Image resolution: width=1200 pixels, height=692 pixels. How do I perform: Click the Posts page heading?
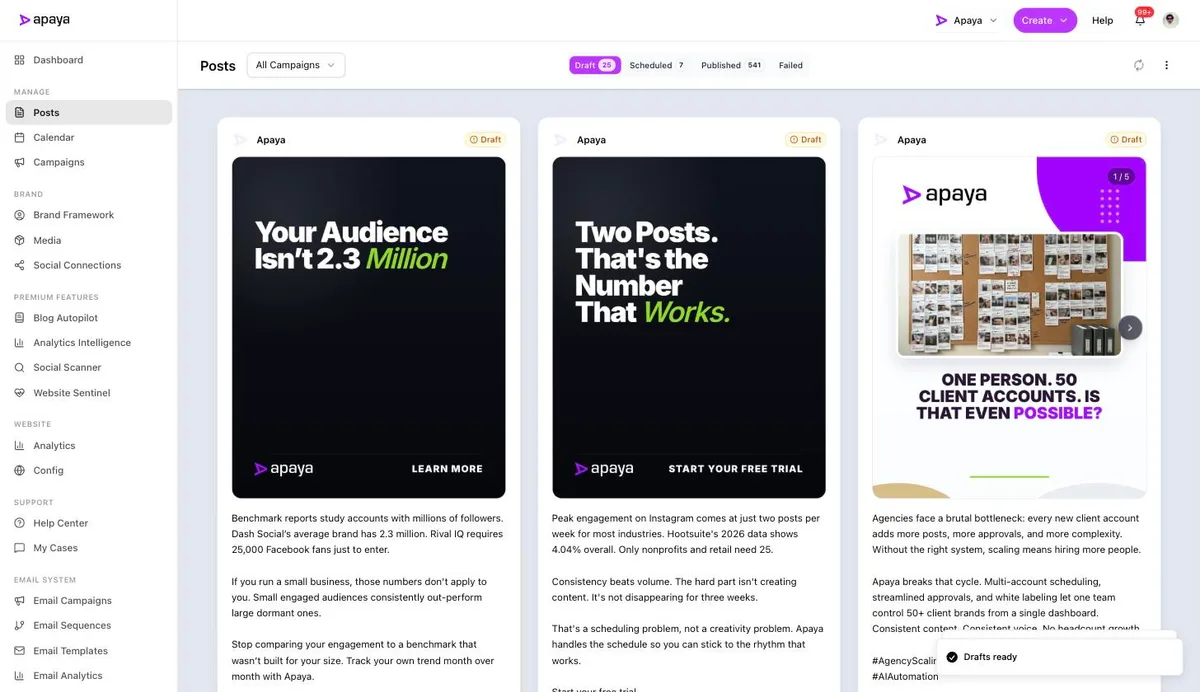coord(218,66)
